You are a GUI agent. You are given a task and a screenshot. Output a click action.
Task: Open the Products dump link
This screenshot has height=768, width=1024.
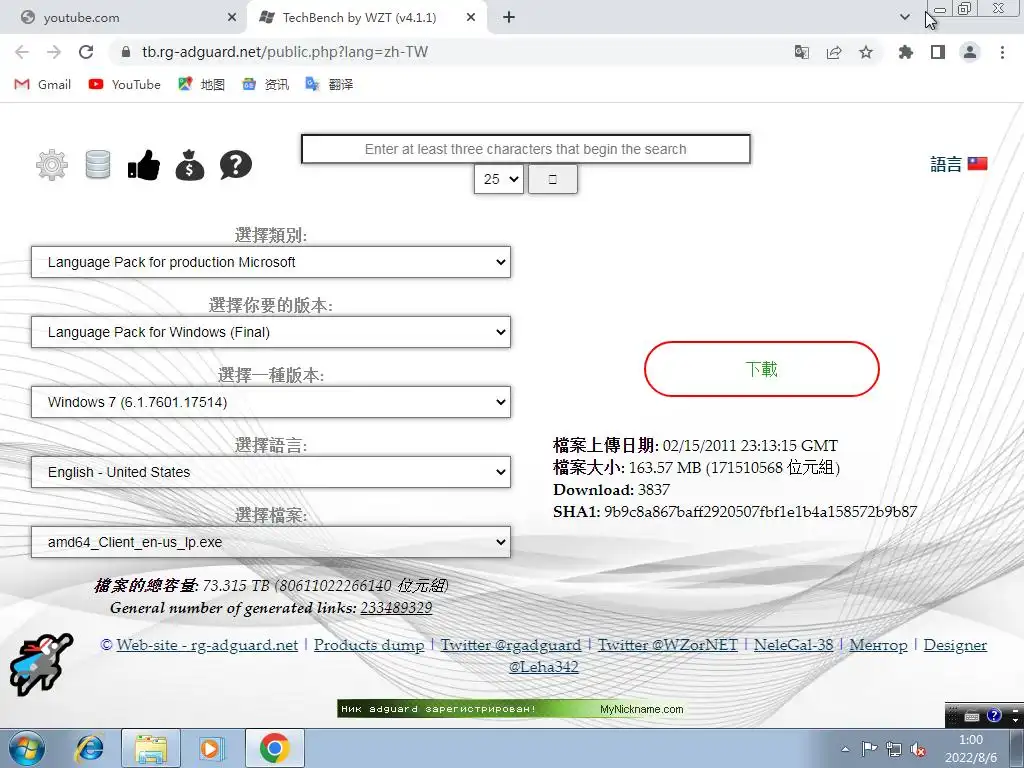[x=369, y=645]
